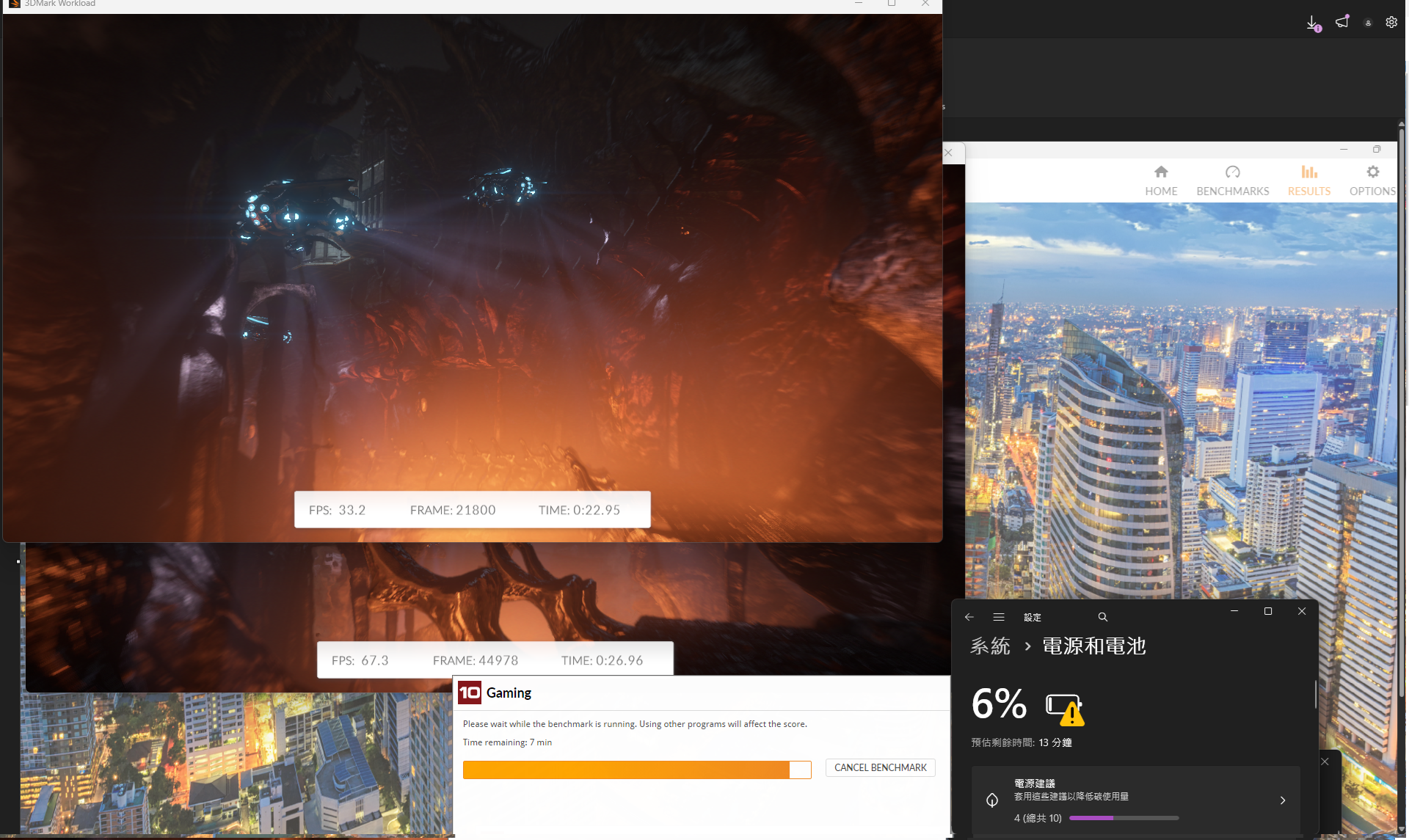
Task: Click the battery warning icon
Action: pos(1064,708)
